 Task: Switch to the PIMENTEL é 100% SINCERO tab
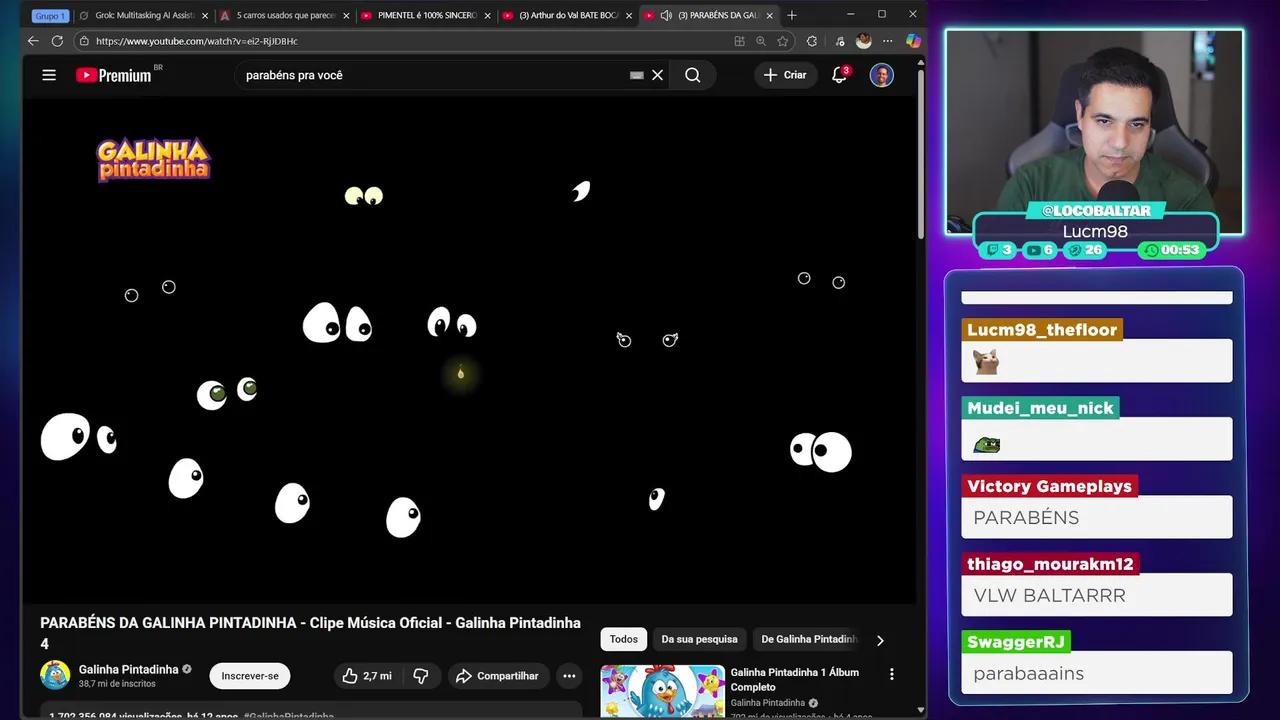point(426,16)
